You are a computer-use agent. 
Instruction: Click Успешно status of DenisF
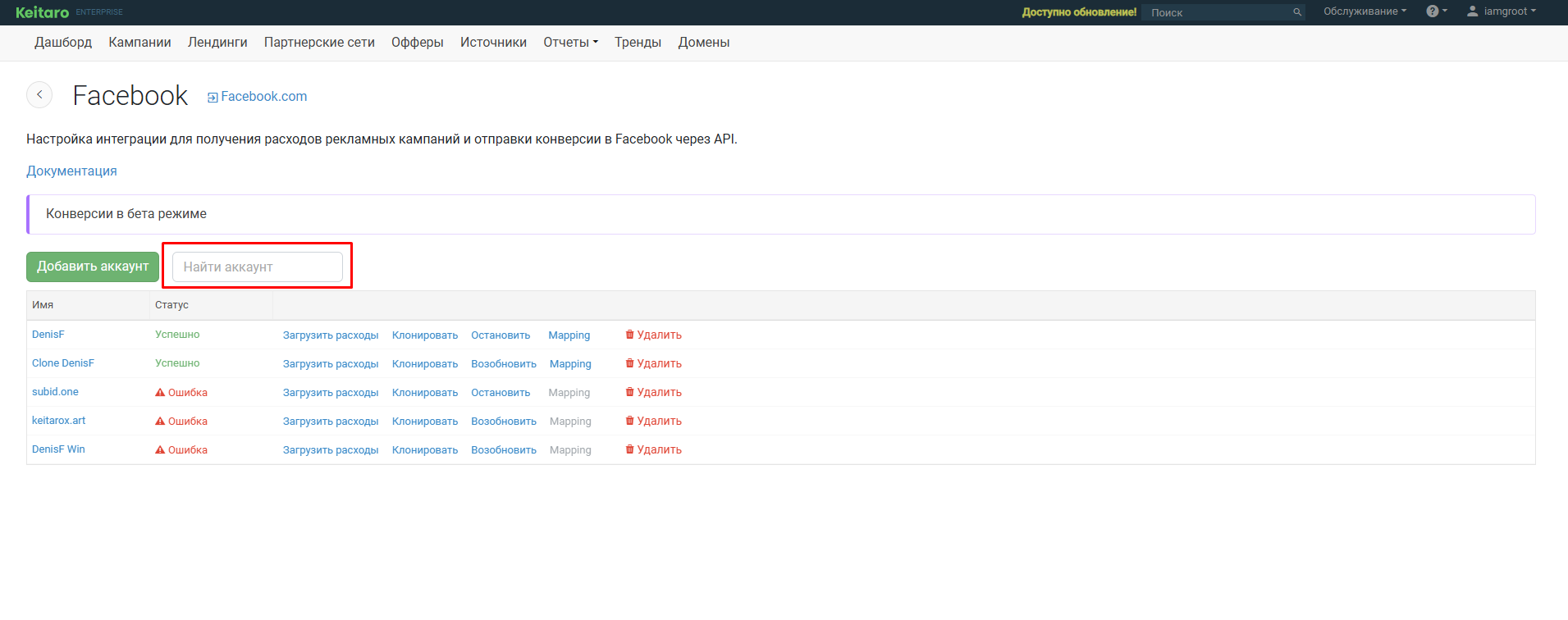click(x=177, y=335)
